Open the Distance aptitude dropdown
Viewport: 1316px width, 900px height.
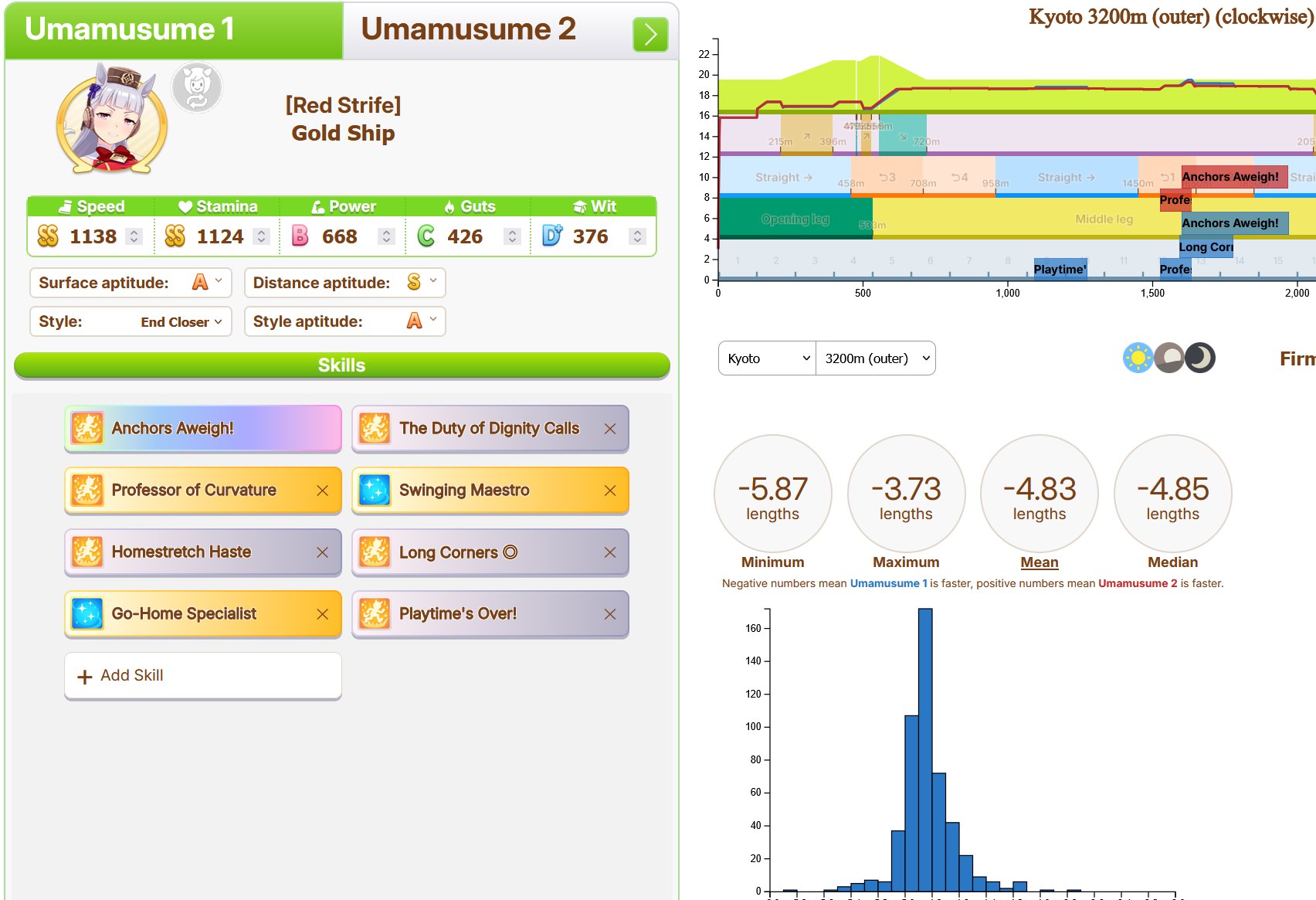click(x=344, y=283)
